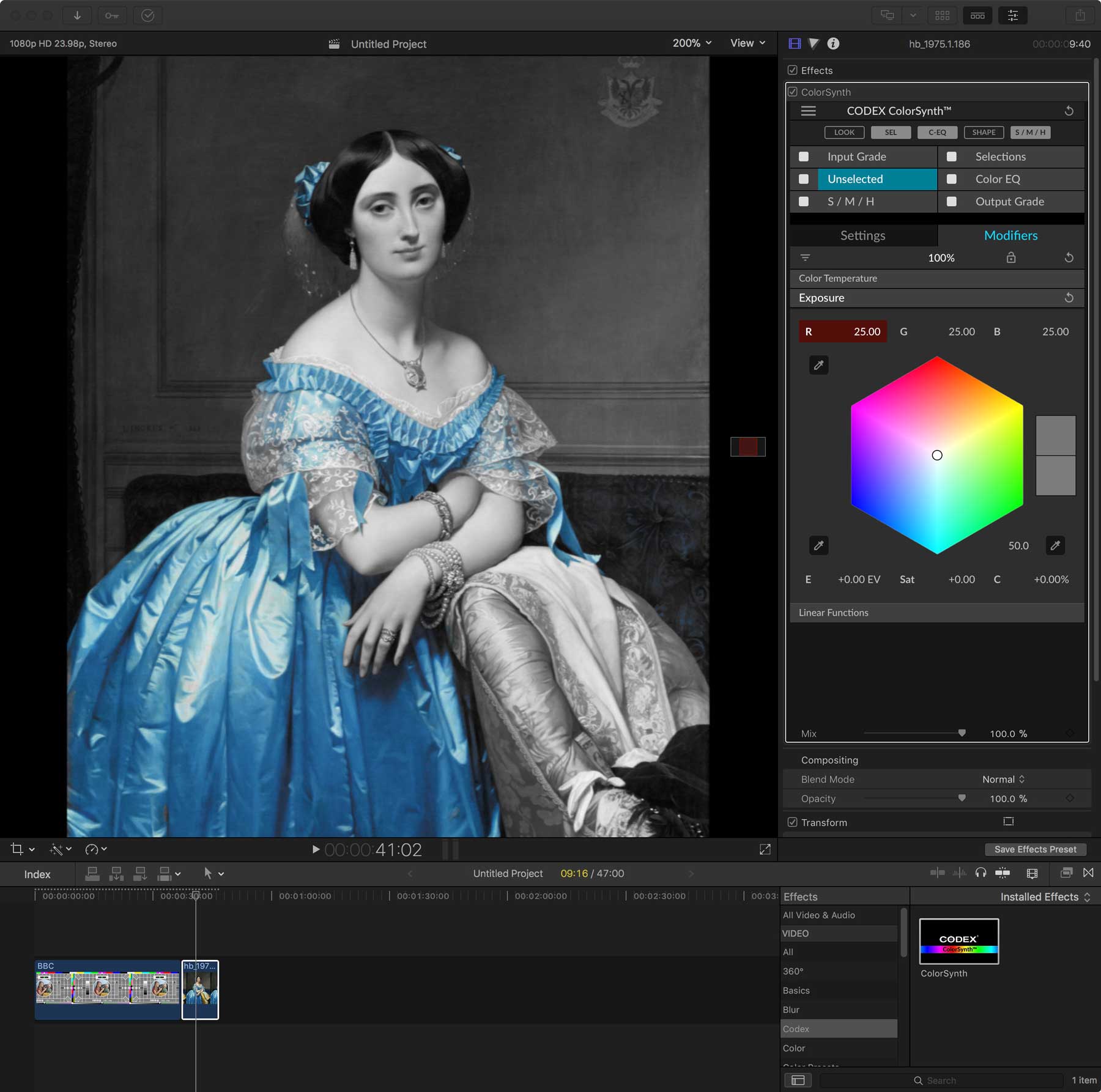Switch to the Settings tab
1101x1092 pixels.
[x=862, y=235]
